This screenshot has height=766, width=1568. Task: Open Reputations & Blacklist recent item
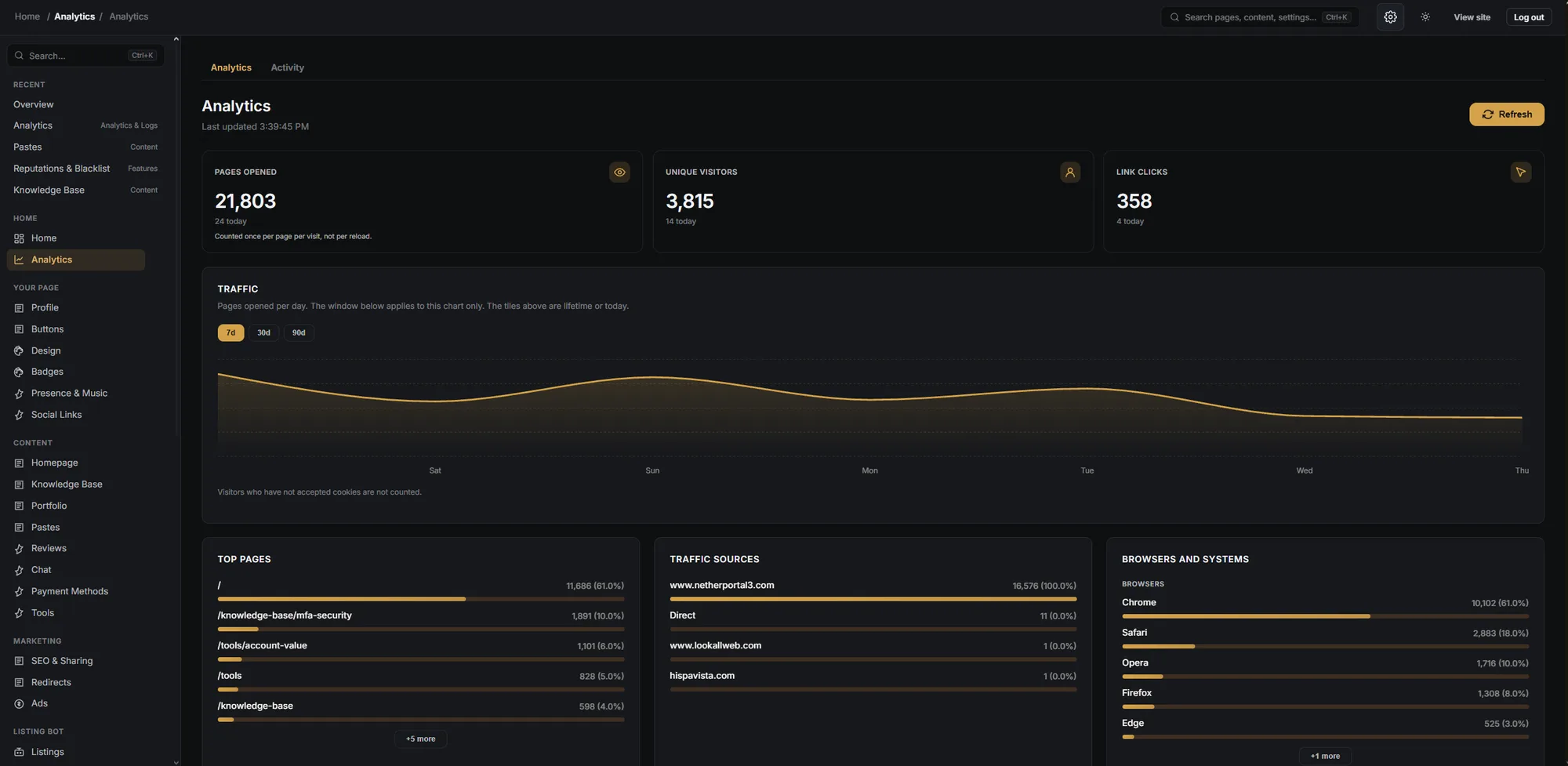point(85,169)
